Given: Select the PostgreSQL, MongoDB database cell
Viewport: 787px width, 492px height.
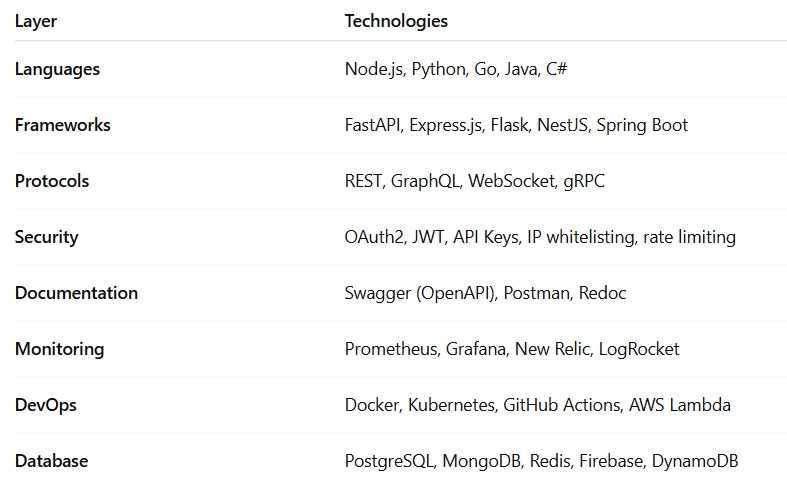Looking at the screenshot, I should 542,461.
